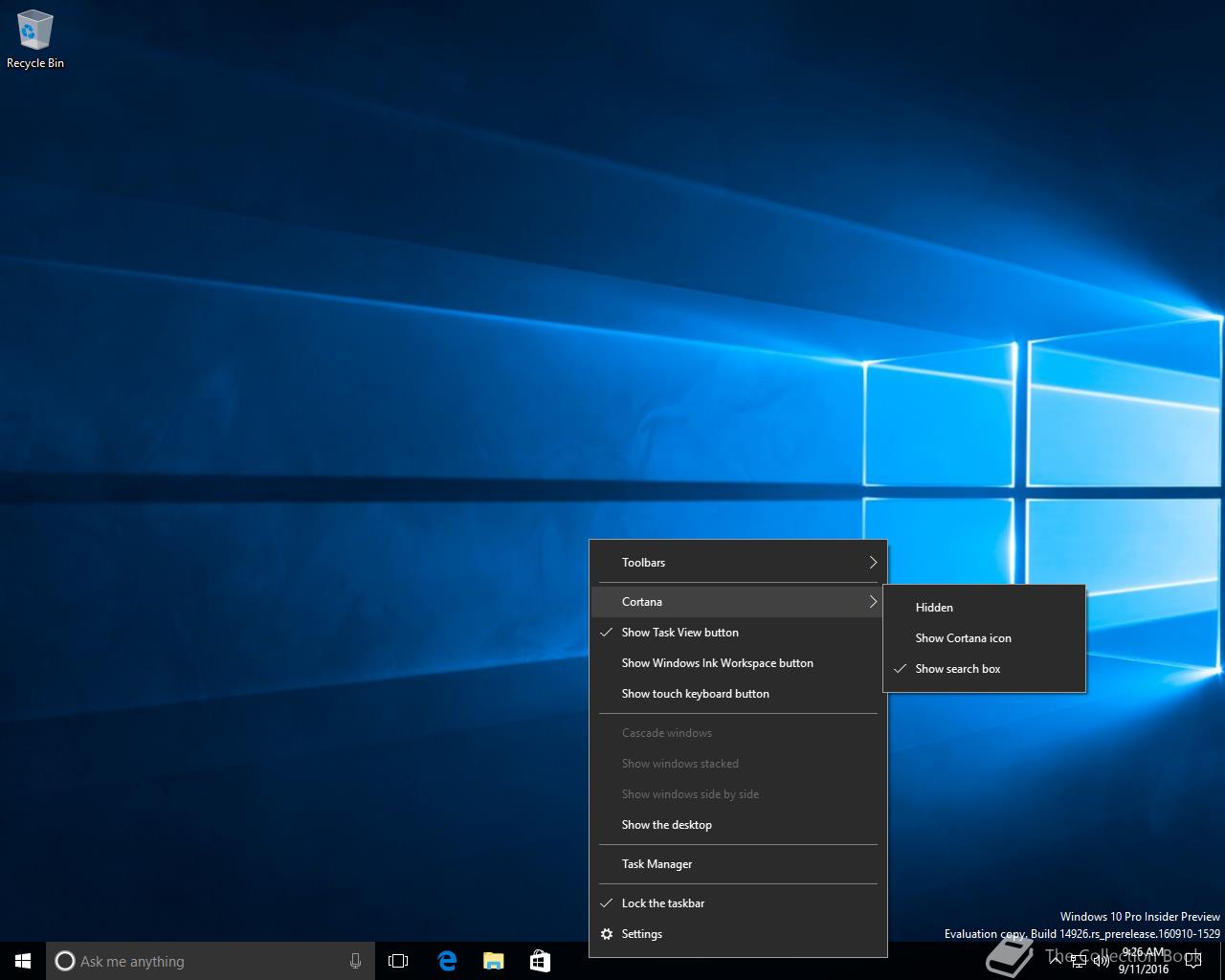Click the Task View taskbar icon
The image size is (1225, 980).
pos(398,961)
